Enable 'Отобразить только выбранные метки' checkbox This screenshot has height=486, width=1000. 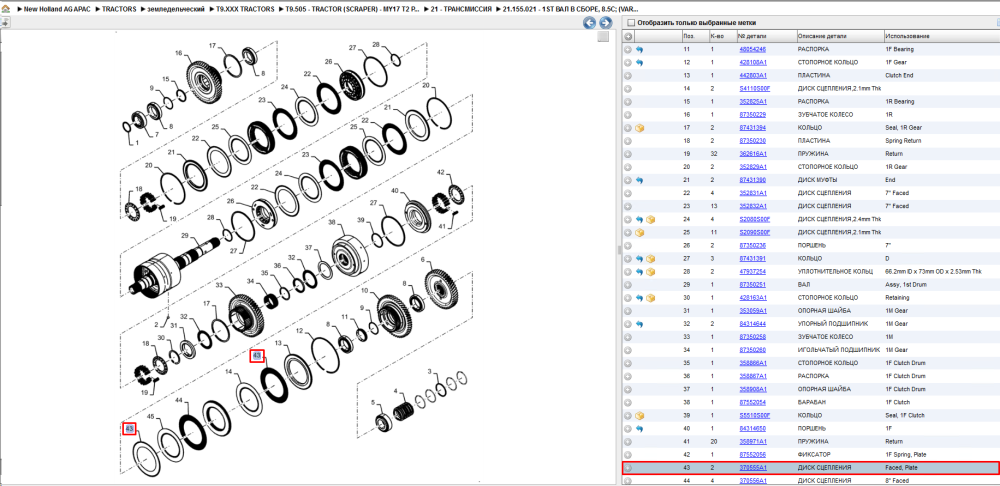(x=631, y=23)
